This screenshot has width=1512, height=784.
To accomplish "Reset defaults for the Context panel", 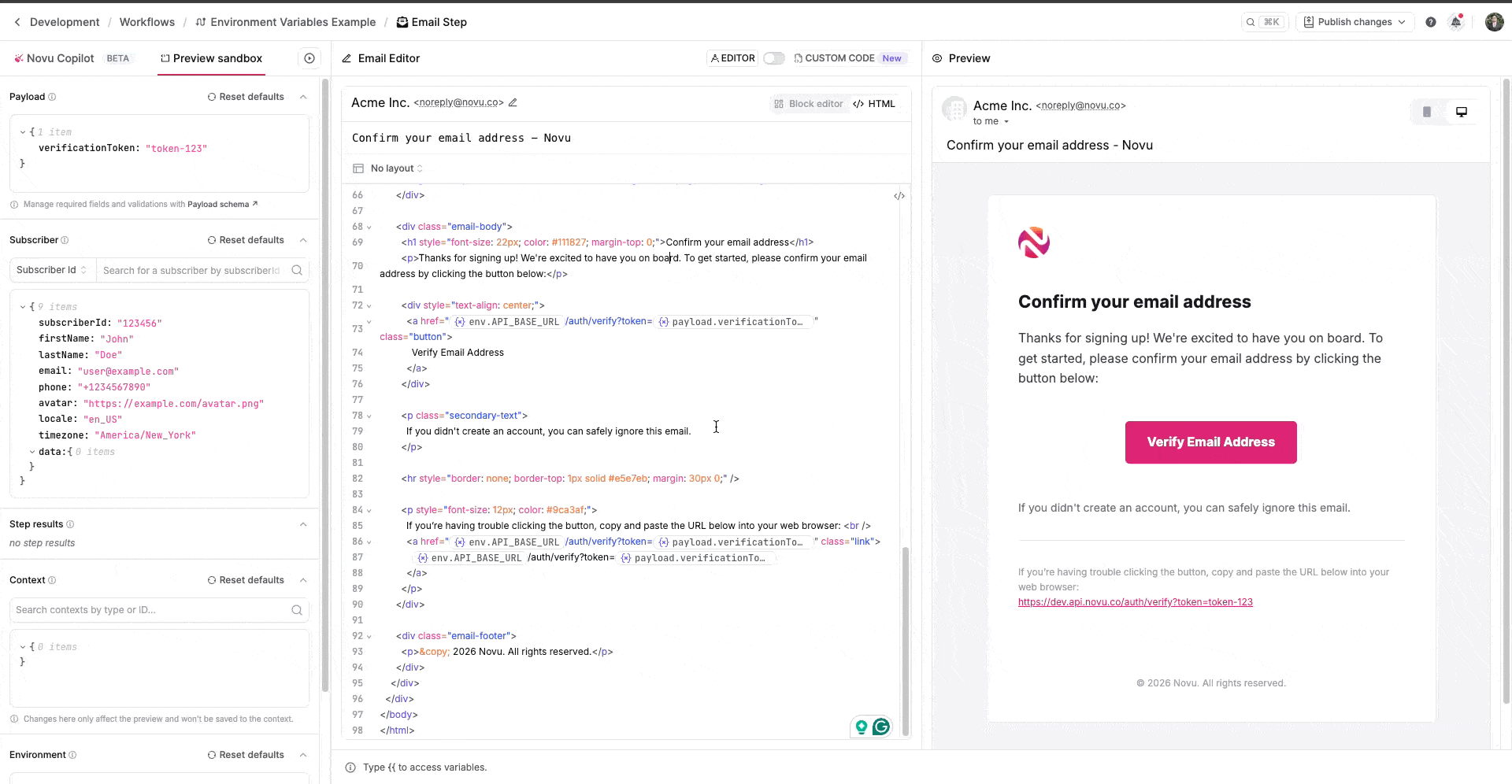I will (246, 580).
